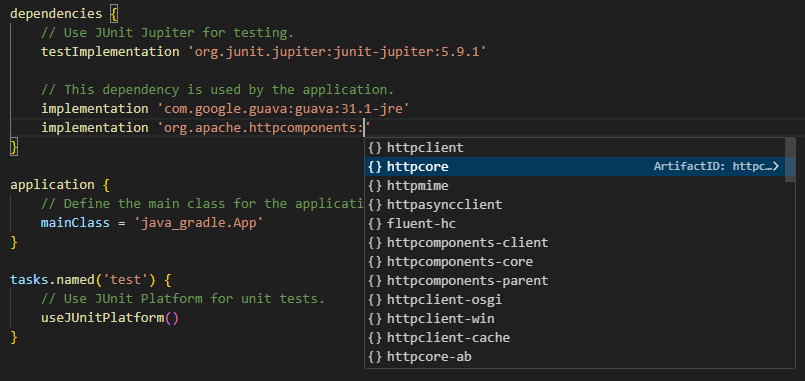Click the curly-brace icon beside fluent-hc
This screenshot has height=381, width=805.
click(375, 223)
